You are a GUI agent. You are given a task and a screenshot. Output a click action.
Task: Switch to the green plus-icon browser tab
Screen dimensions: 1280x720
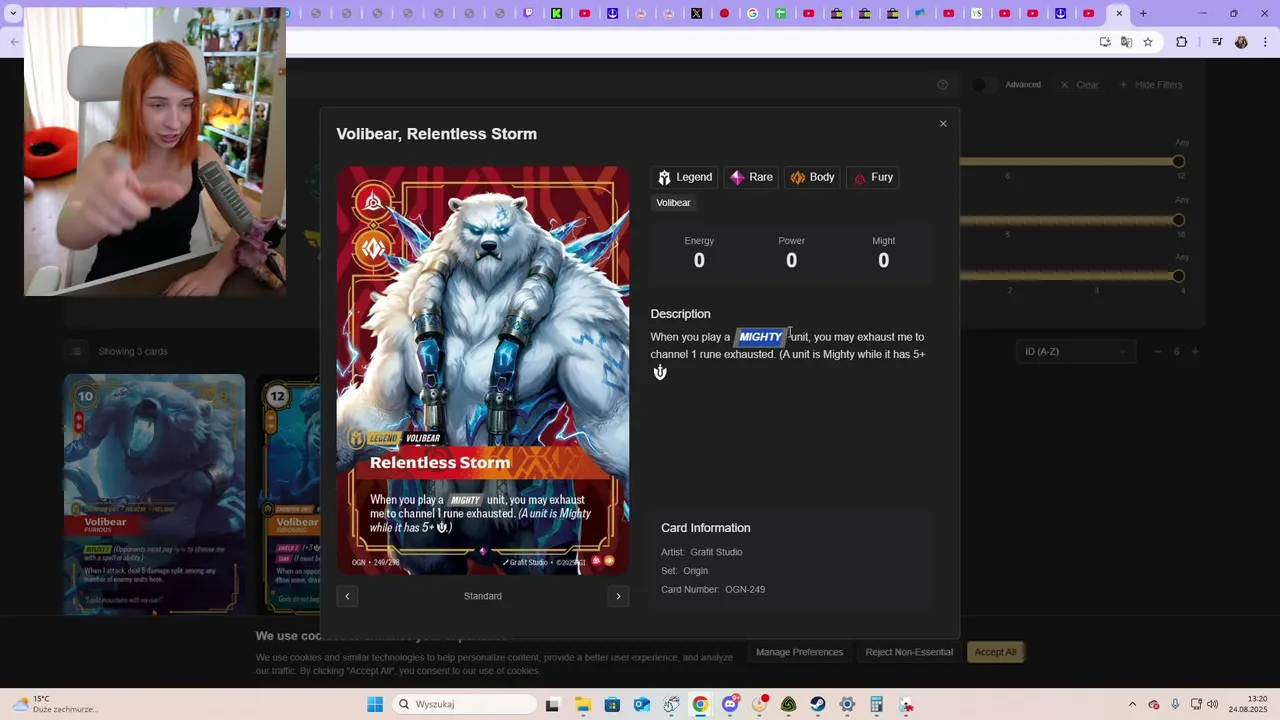pyautogui.click(x=781, y=14)
